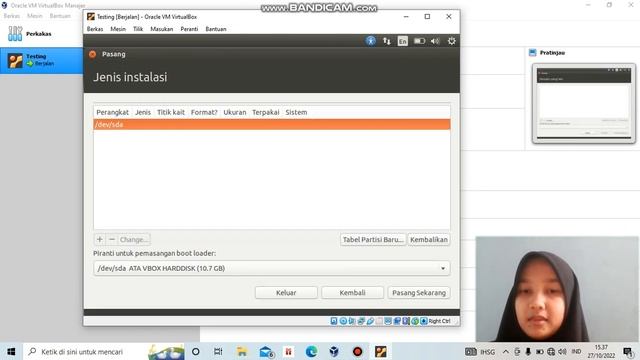Viewport: 640px width, 360px height.
Task: Click the hard disk activity status icon
Action: 334,321
